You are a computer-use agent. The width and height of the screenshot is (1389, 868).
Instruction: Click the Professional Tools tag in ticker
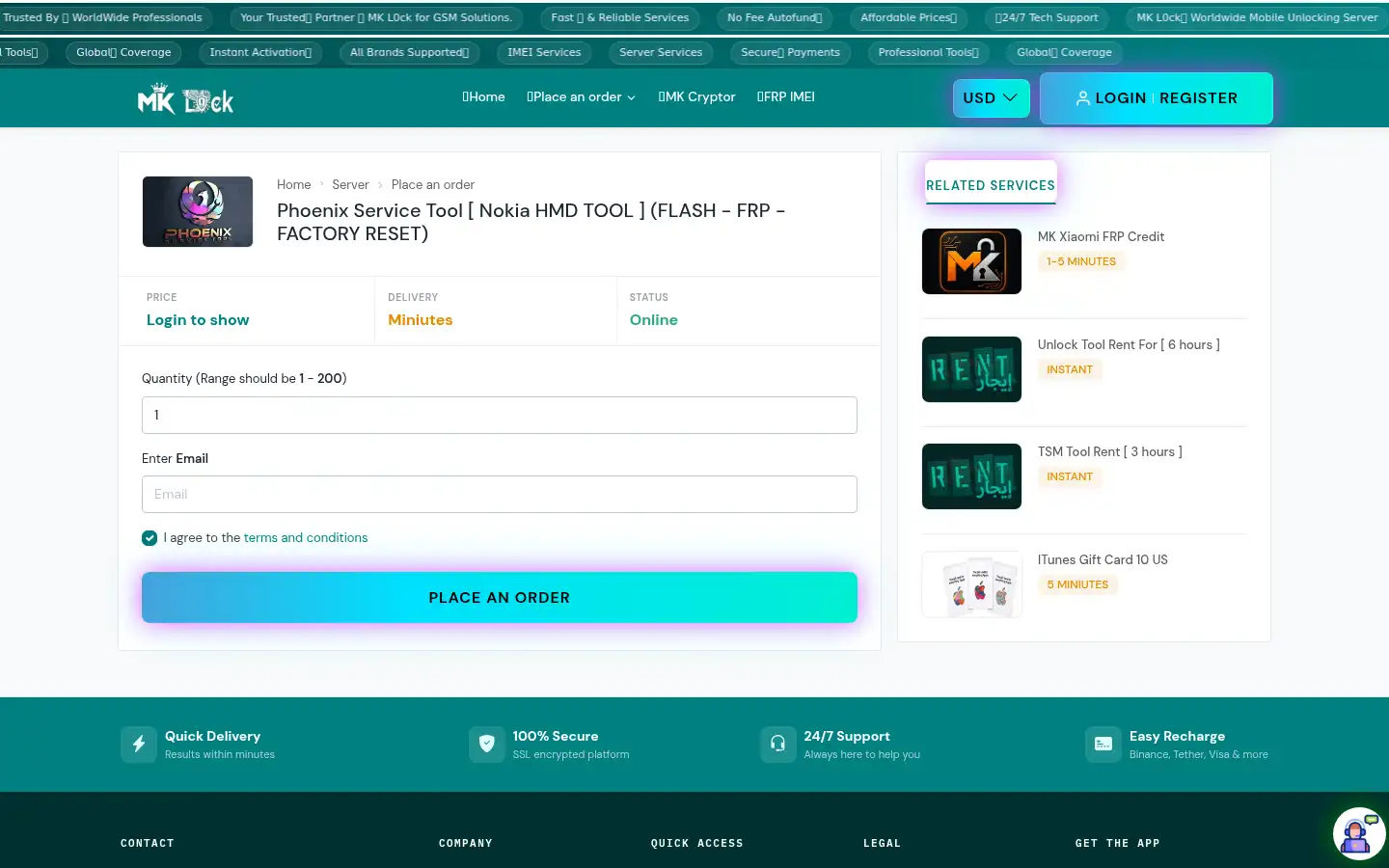[x=928, y=53]
